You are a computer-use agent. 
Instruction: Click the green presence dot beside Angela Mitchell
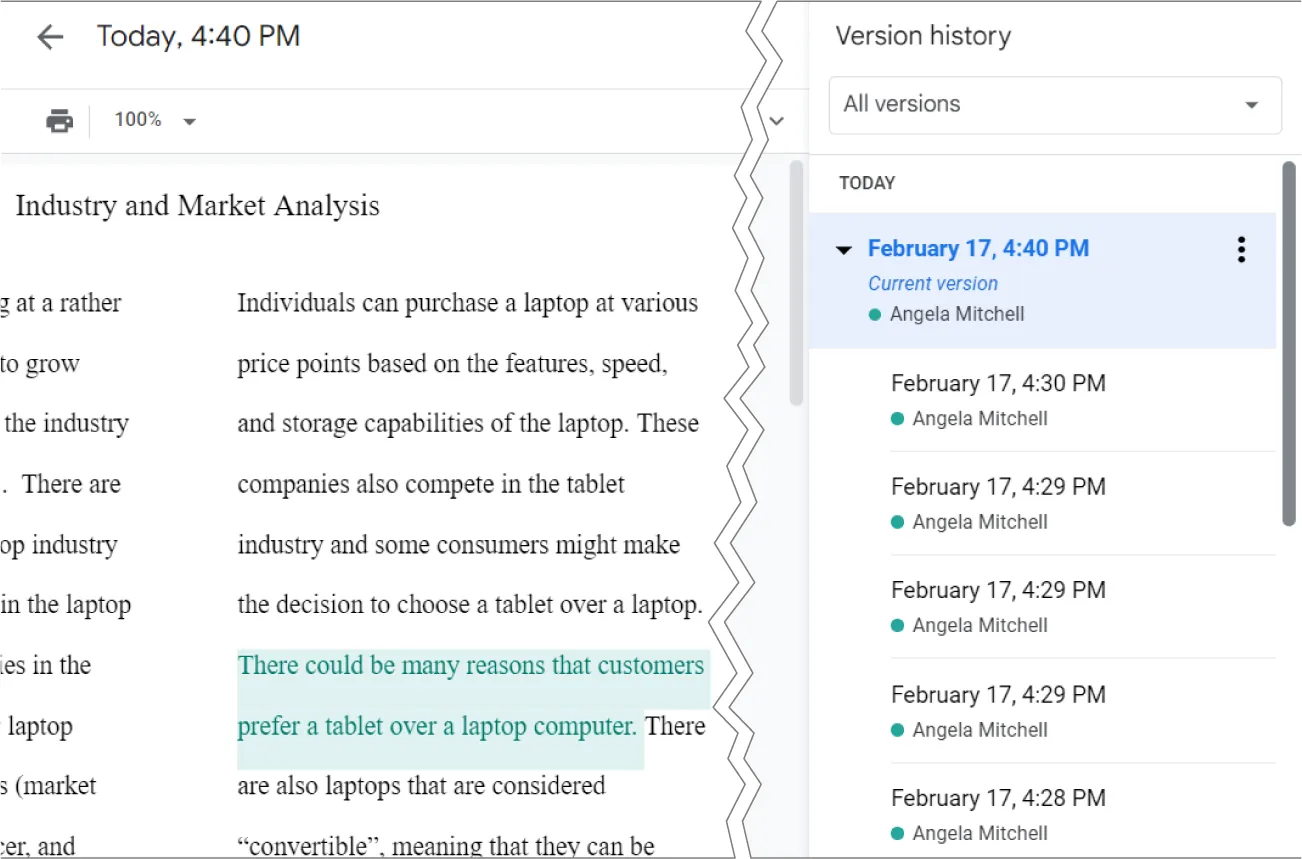click(874, 313)
